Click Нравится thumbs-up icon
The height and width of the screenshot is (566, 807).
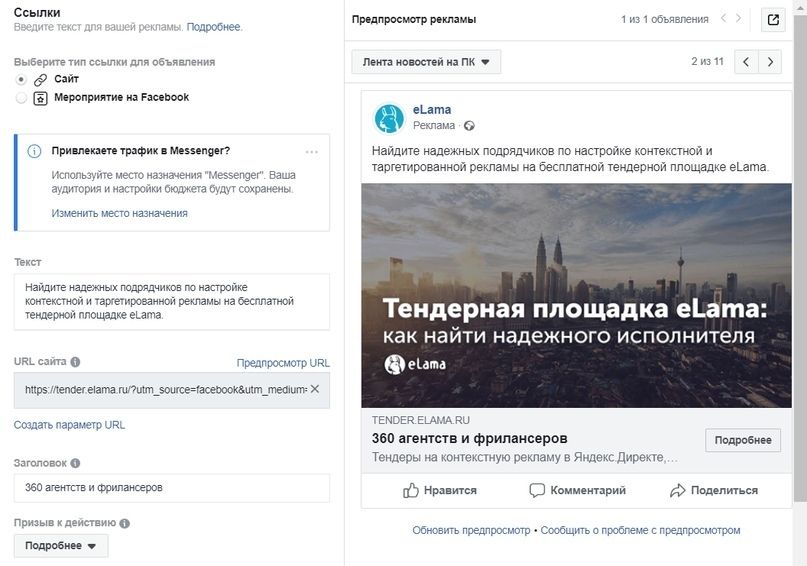point(411,490)
